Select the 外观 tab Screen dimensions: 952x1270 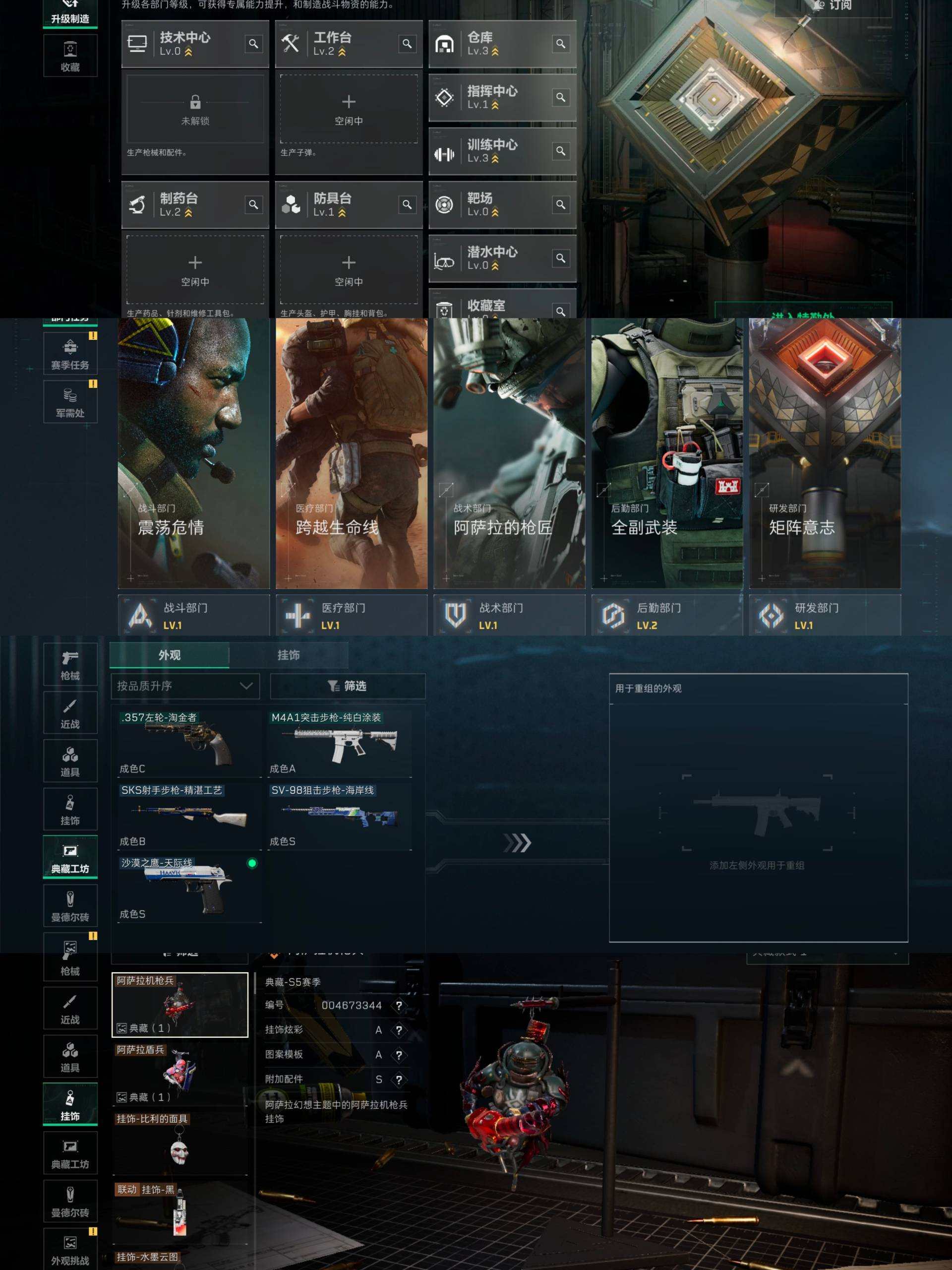169,655
